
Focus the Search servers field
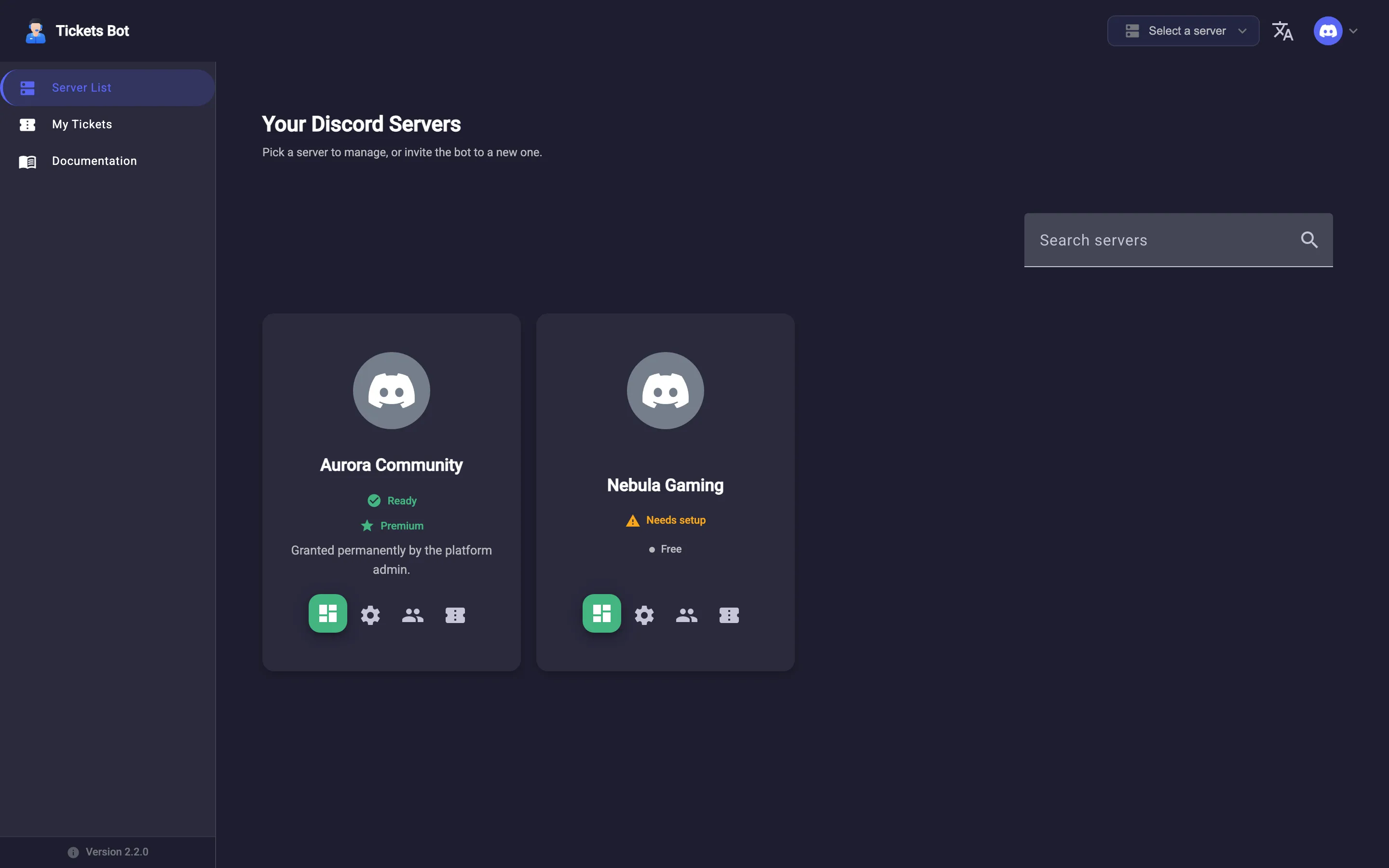click(1178, 240)
